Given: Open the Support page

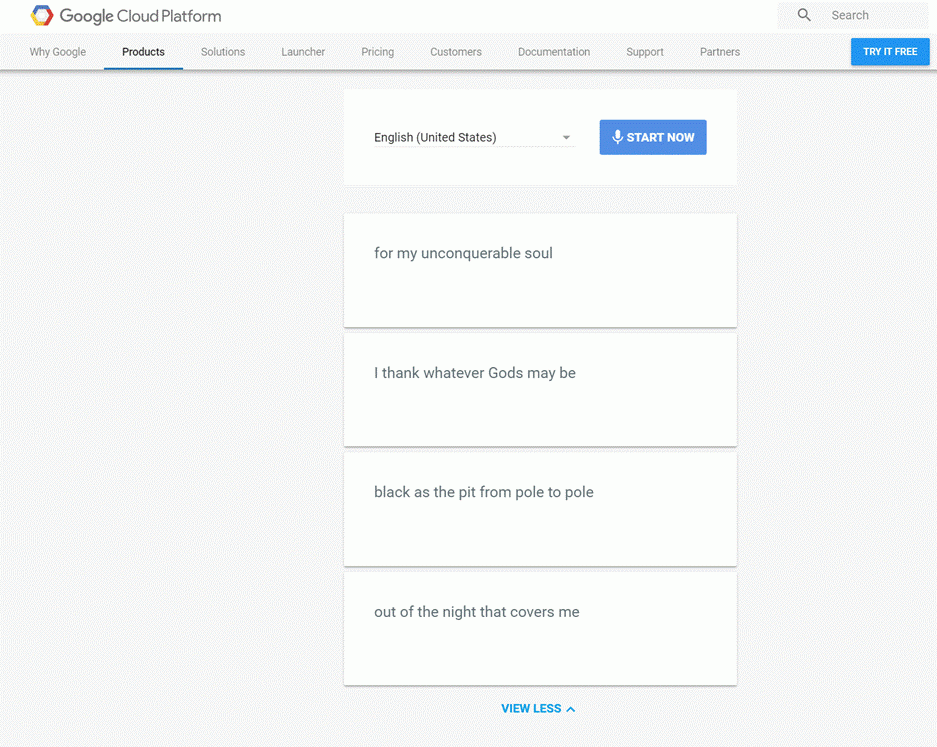Looking at the screenshot, I should pyautogui.click(x=644, y=52).
